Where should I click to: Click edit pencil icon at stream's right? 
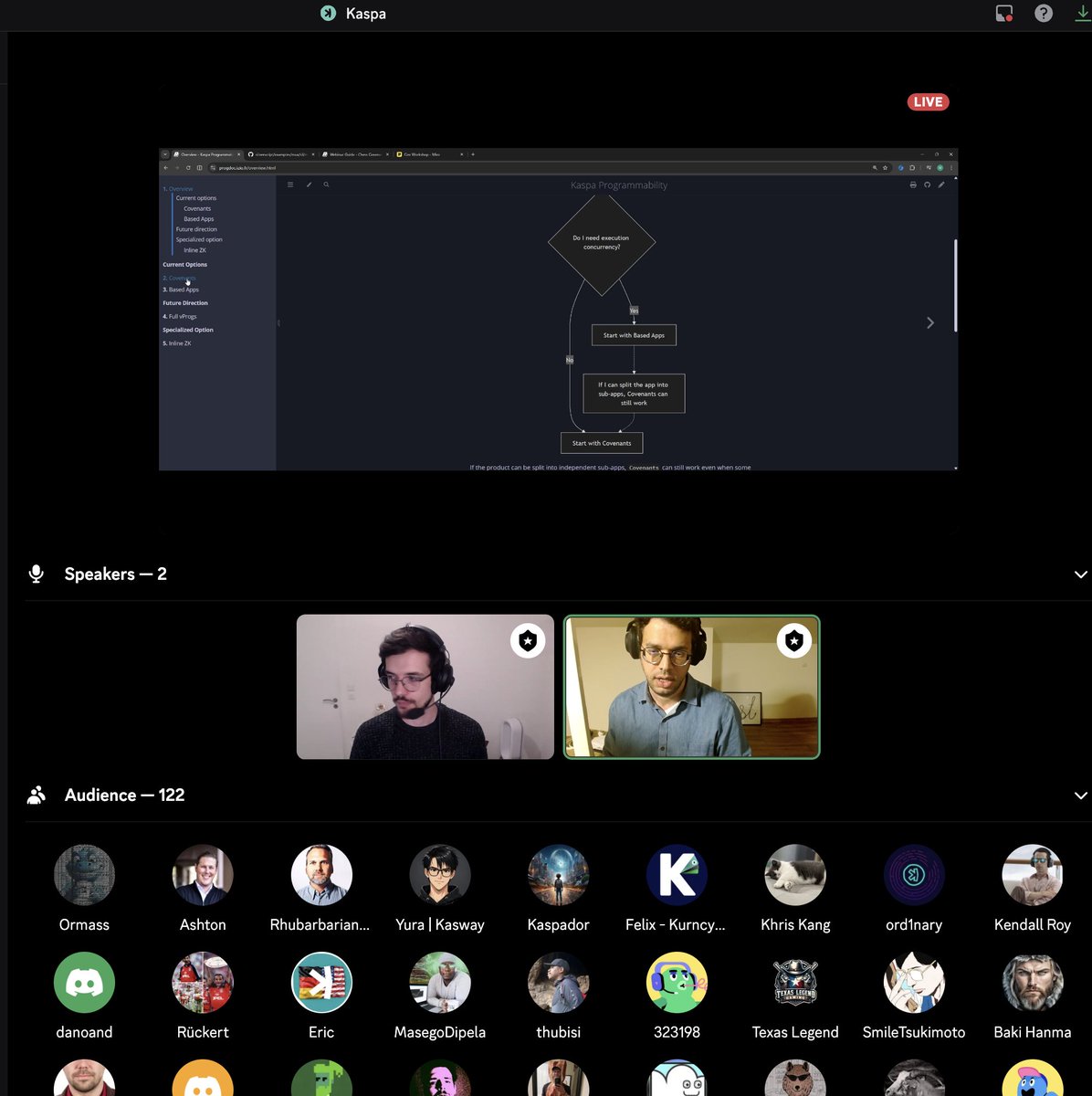point(941,184)
